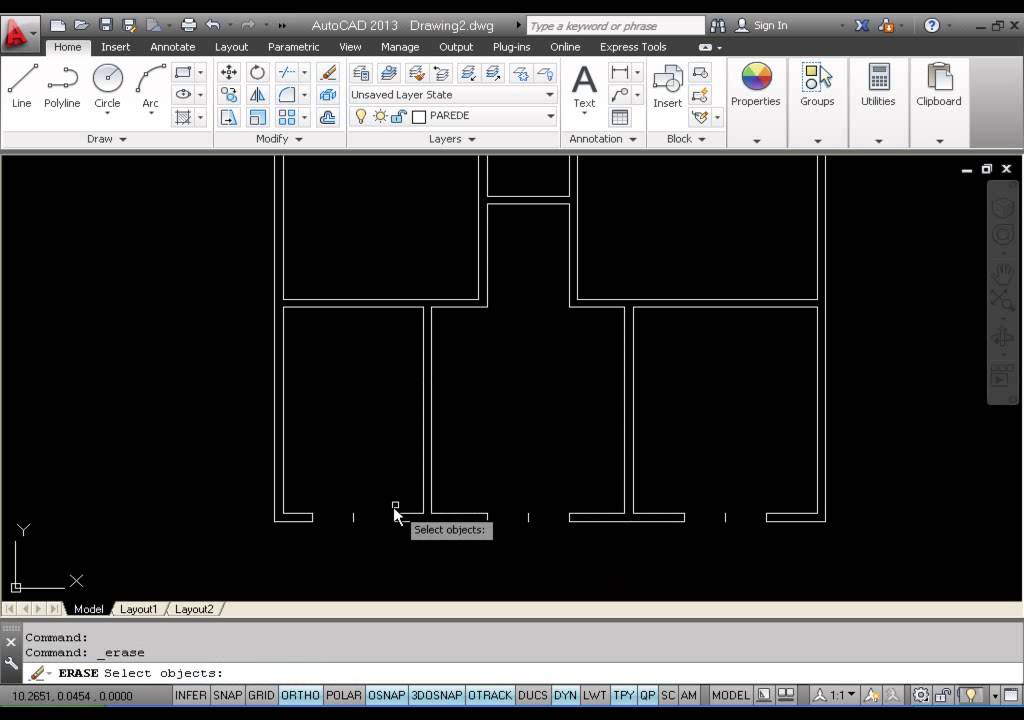Open the application menu button

coord(20,33)
